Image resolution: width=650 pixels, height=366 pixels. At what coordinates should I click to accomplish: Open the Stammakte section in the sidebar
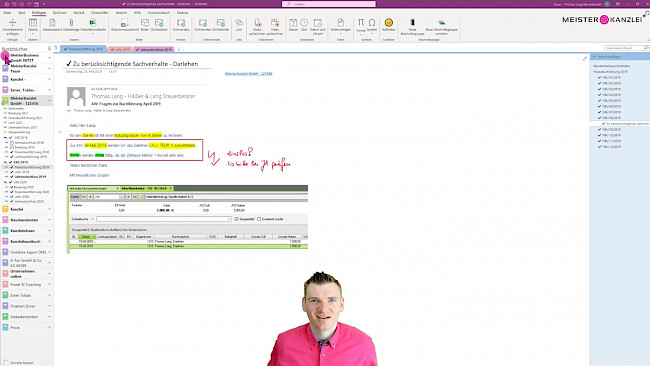[16, 108]
